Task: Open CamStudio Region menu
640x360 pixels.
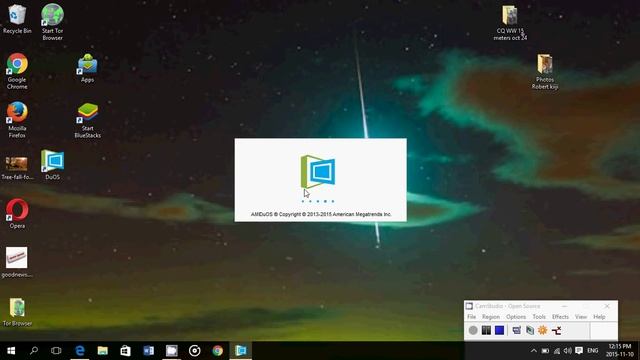Action: click(491, 317)
